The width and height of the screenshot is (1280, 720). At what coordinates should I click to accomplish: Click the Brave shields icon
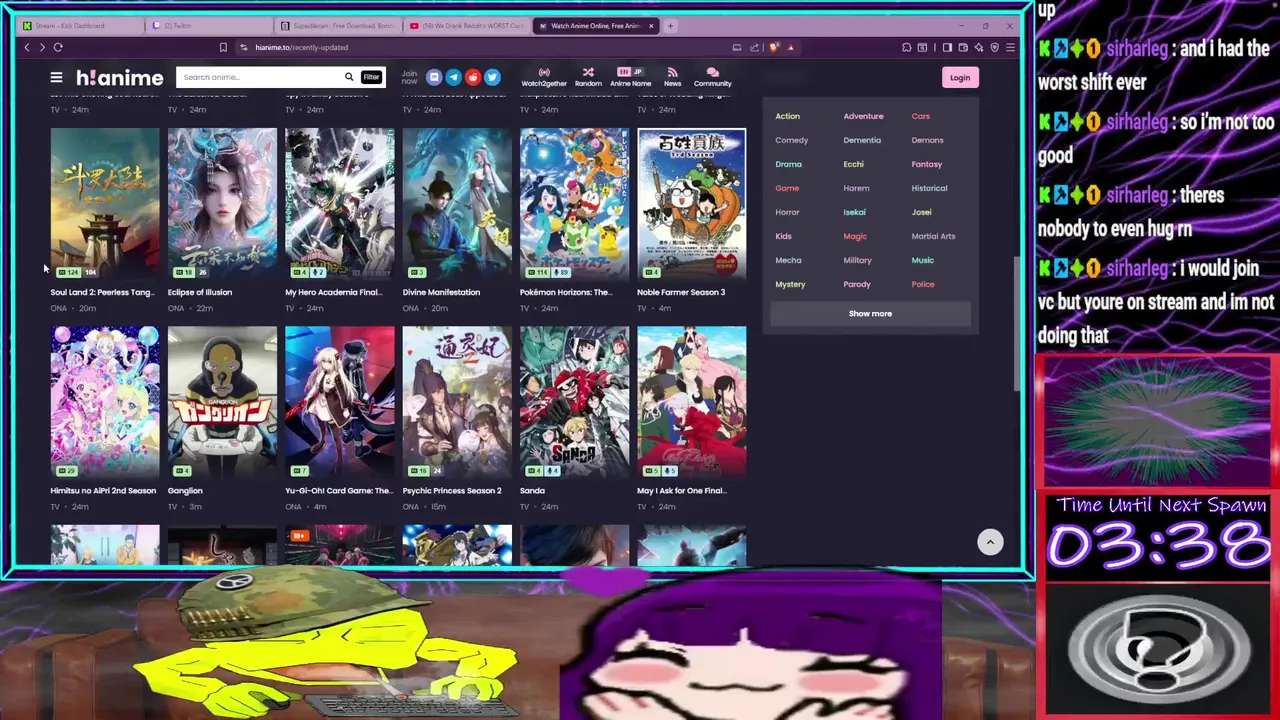click(773, 47)
